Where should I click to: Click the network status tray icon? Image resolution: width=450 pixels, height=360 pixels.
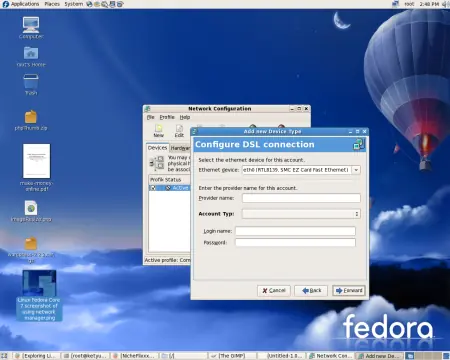(x=396, y=4)
